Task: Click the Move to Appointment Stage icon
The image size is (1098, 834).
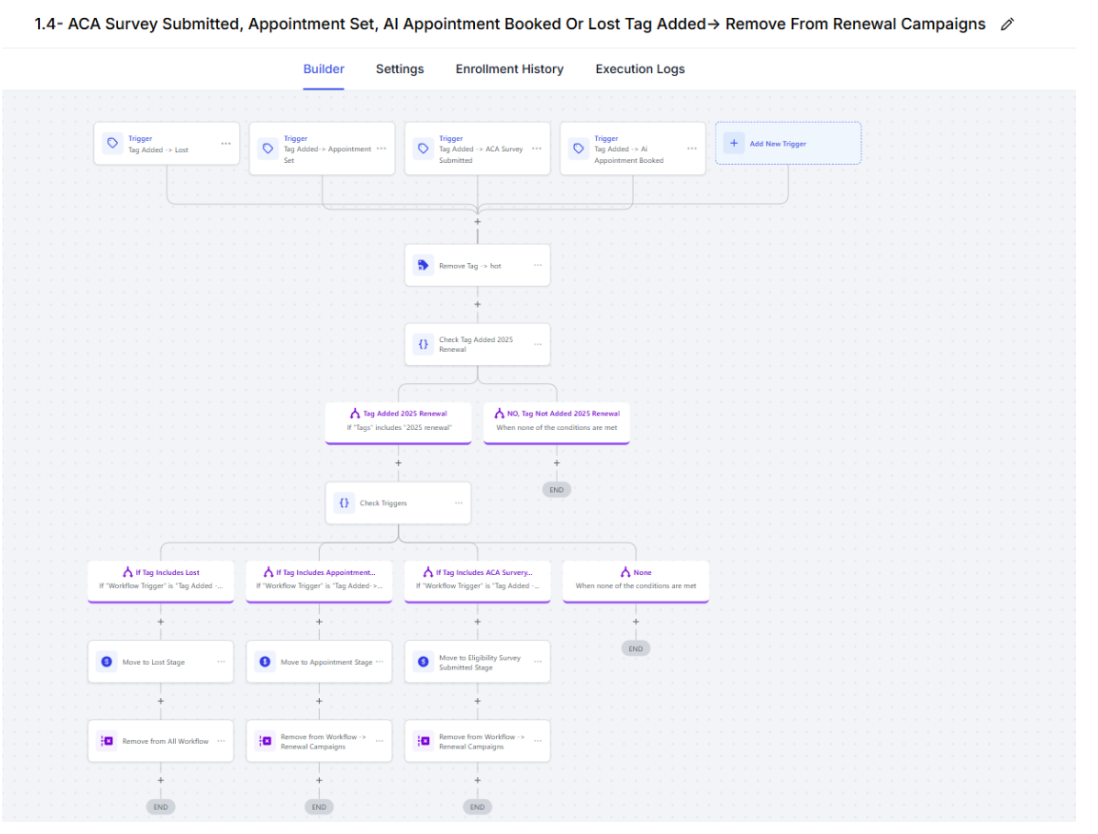Action: 265,662
